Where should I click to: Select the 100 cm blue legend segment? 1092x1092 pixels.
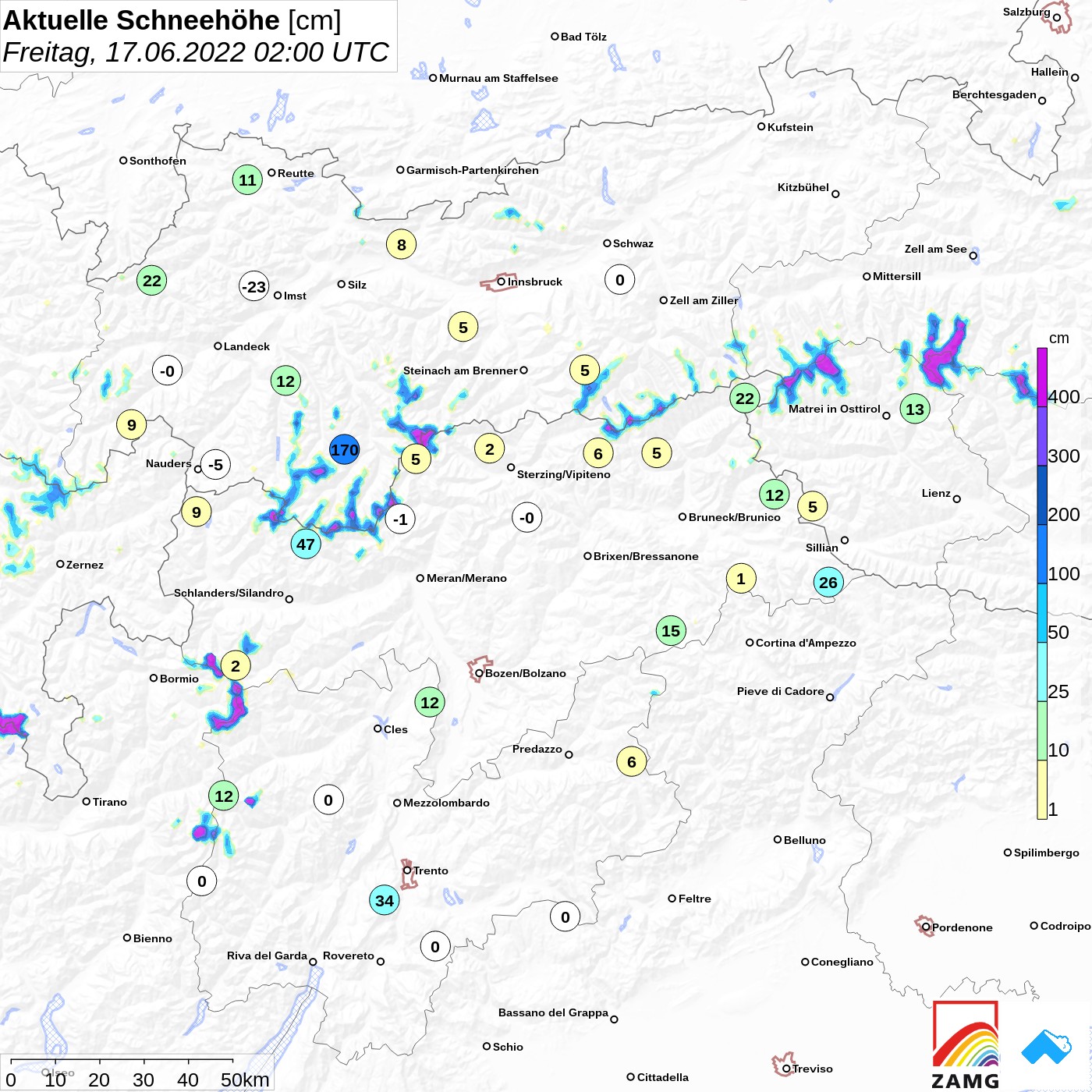pos(1042,554)
